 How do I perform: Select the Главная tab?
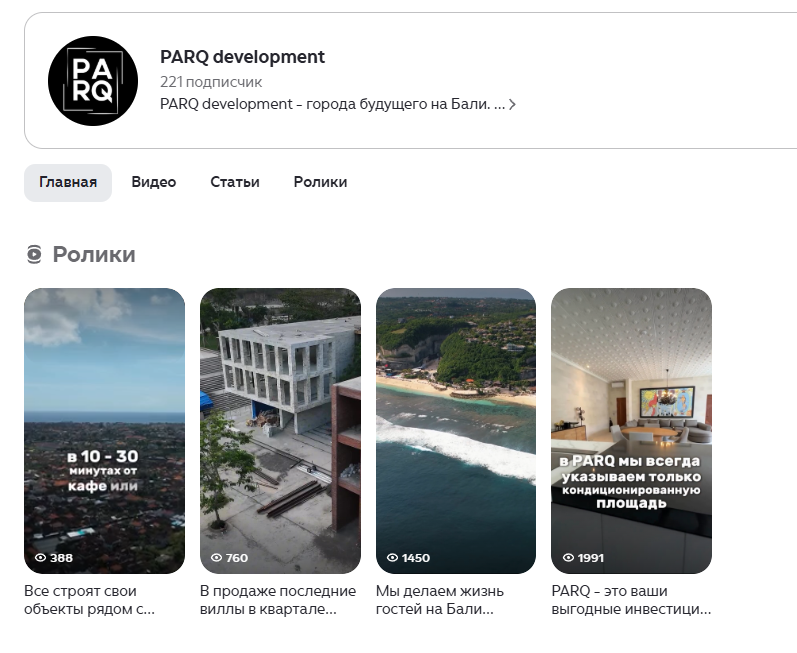tap(68, 182)
